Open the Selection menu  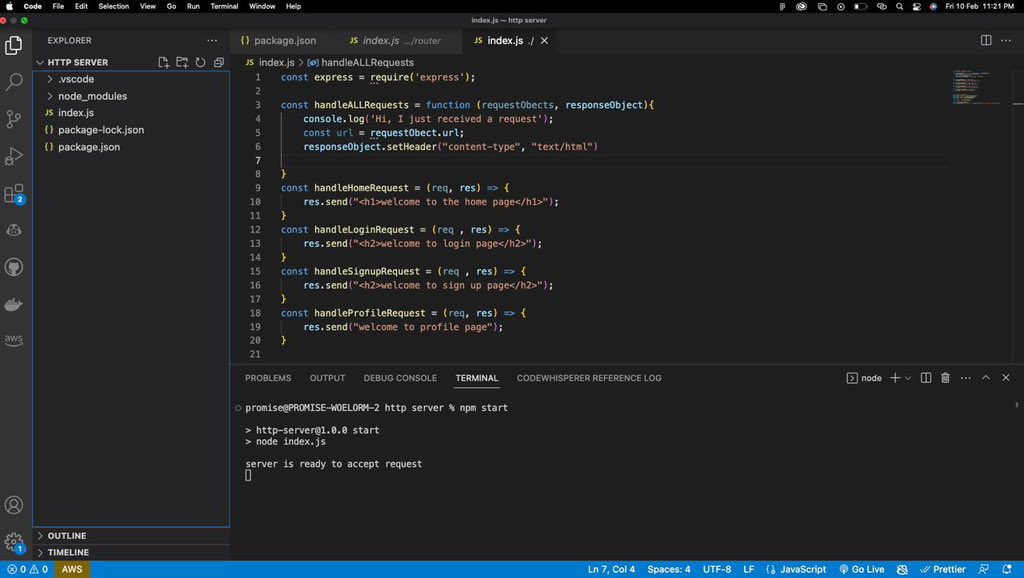pos(114,6)
